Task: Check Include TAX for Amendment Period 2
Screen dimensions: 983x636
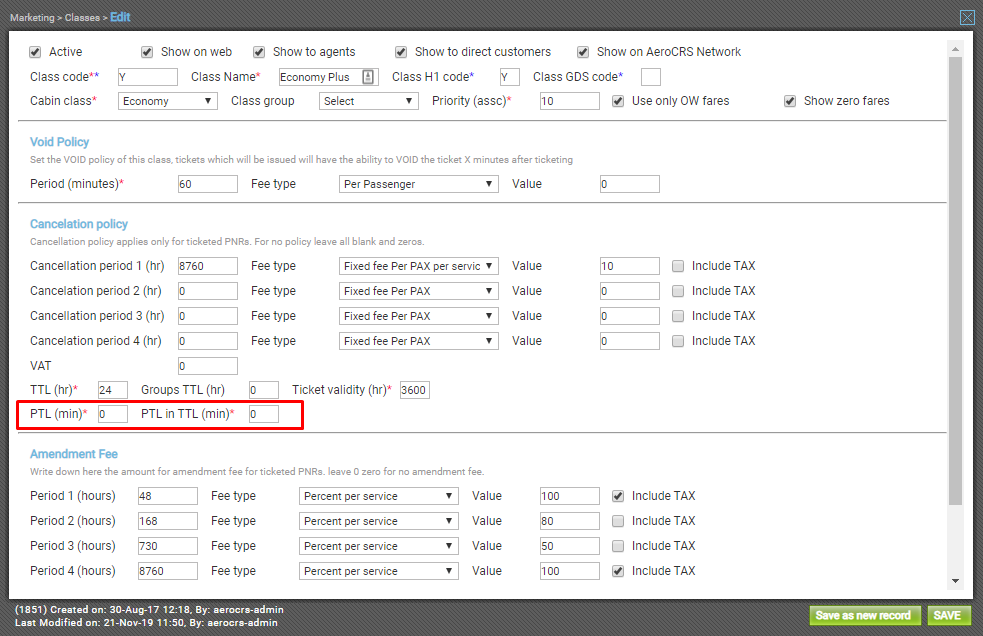Action: tap(618, 521)
